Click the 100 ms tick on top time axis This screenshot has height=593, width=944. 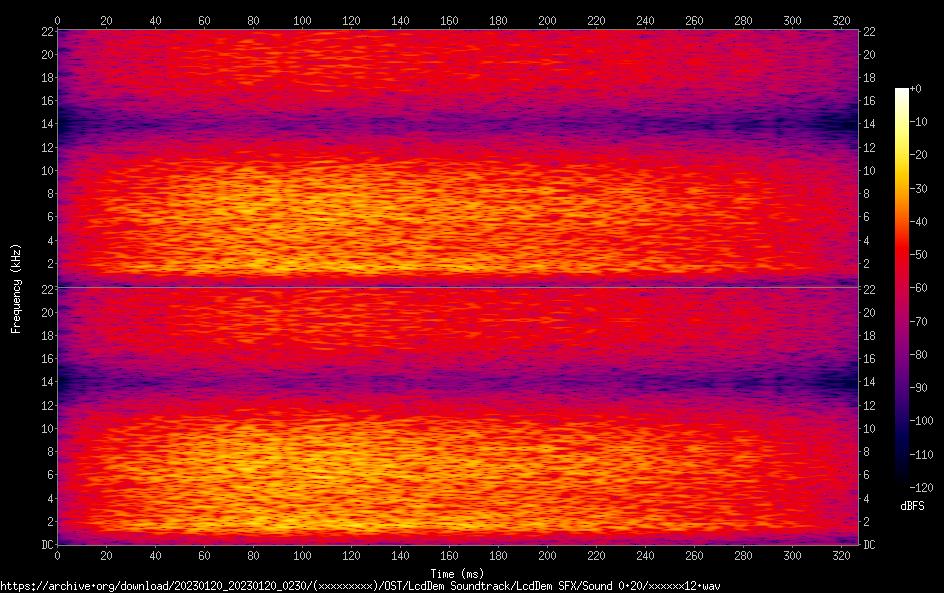[x=302, y=20]
